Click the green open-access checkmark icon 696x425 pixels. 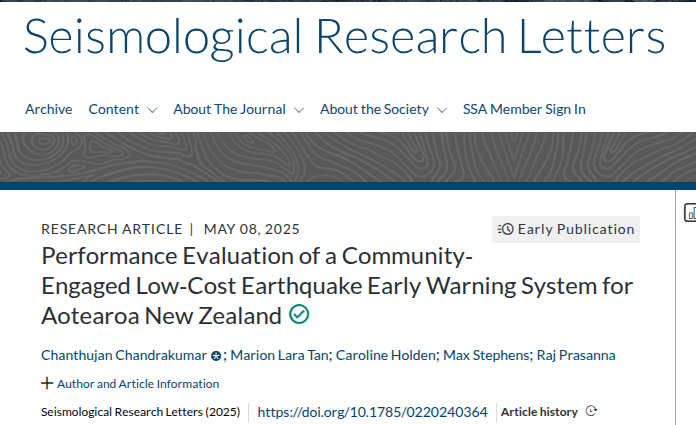pos(299,314)
